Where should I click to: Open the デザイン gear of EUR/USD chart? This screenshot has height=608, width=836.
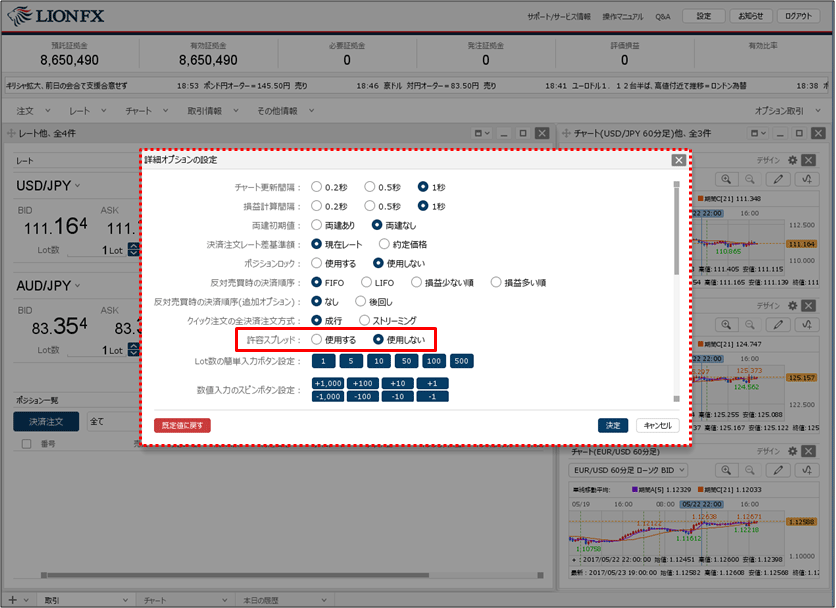pyautogui.click(x=793, y=451)
